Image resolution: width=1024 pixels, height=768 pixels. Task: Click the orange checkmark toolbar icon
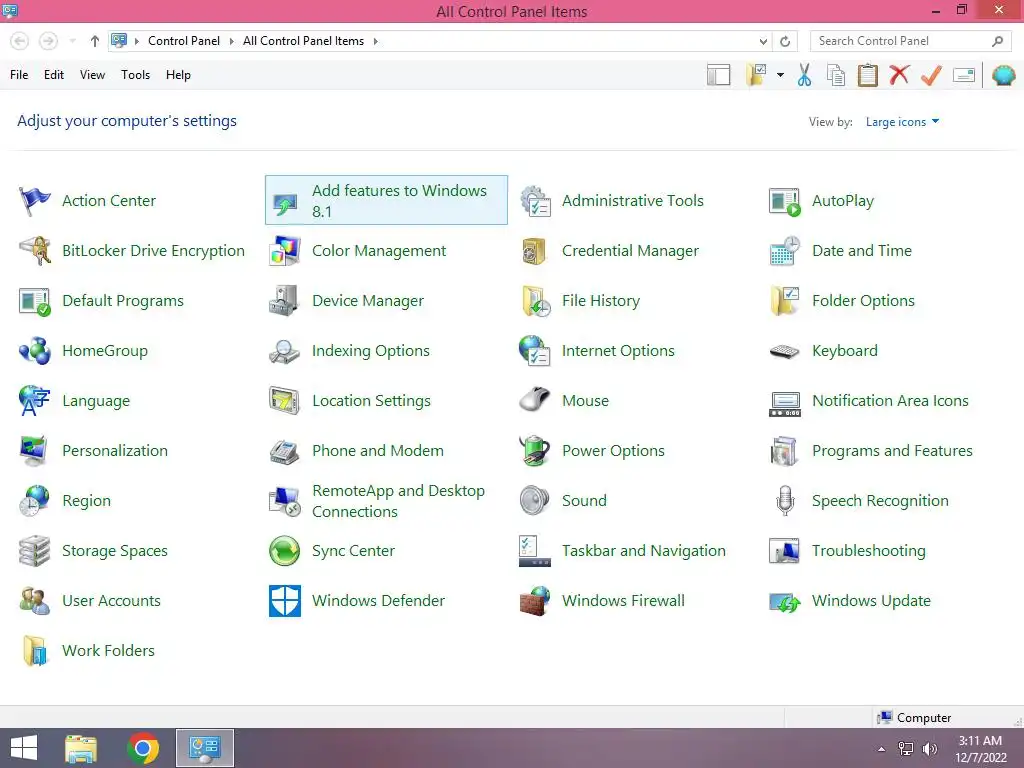[931, 75]
